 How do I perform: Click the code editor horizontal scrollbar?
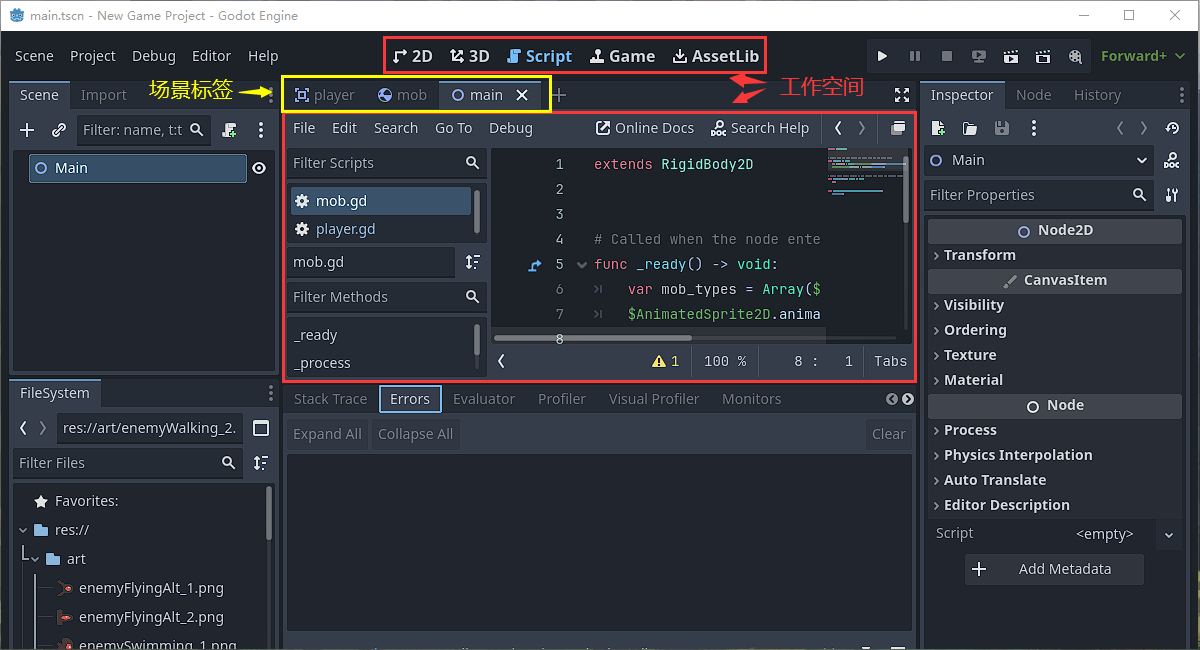click(594, 338)
